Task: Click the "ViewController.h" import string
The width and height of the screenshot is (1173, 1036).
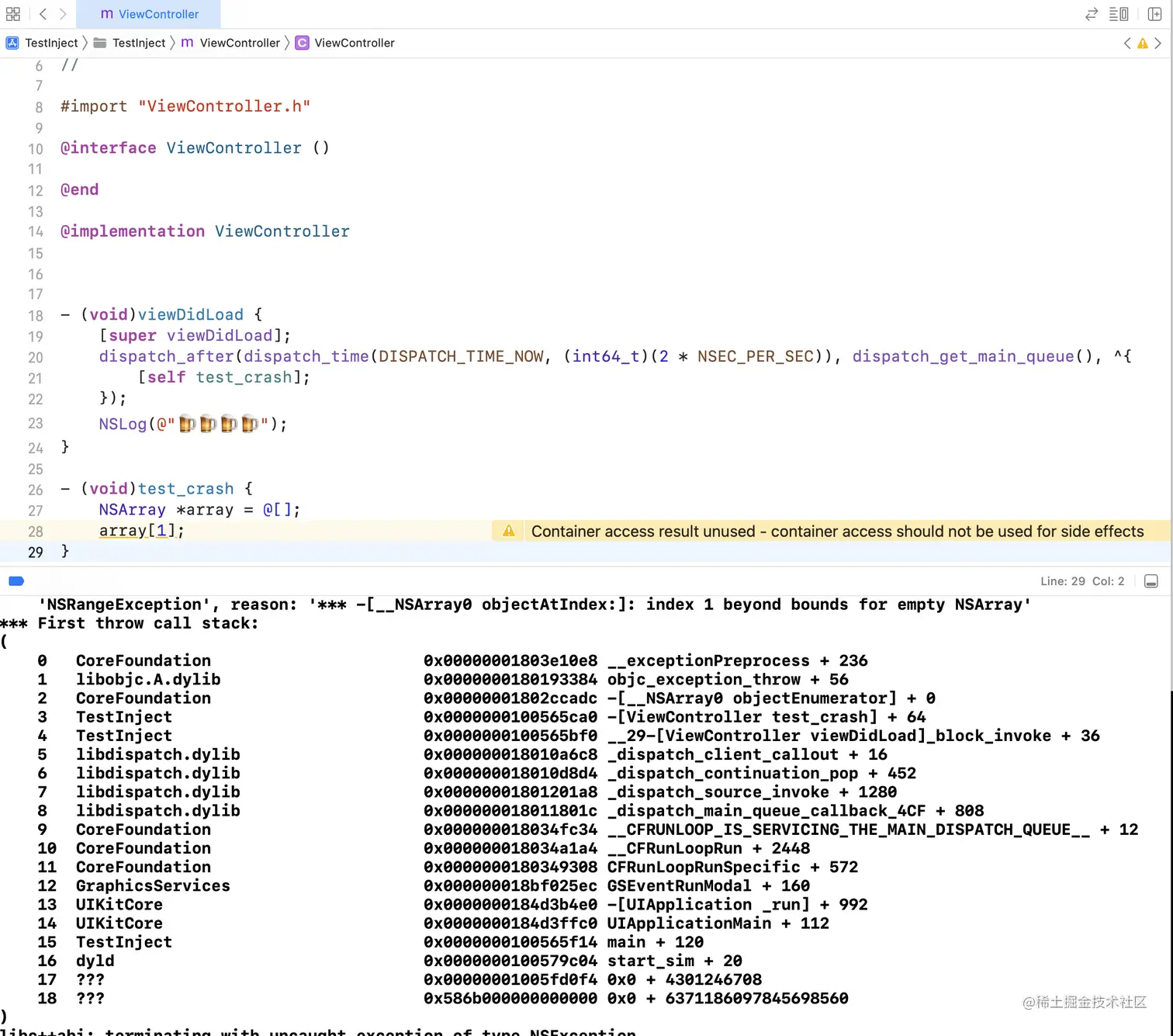Action: (224, 106)
